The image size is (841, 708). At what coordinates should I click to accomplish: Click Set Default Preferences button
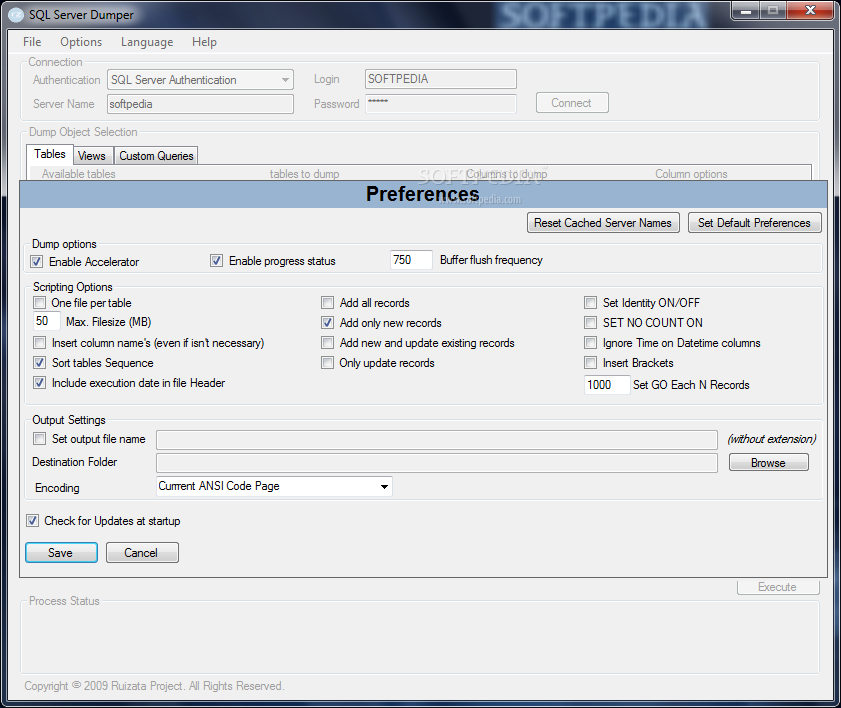click(x=754, y=223)
